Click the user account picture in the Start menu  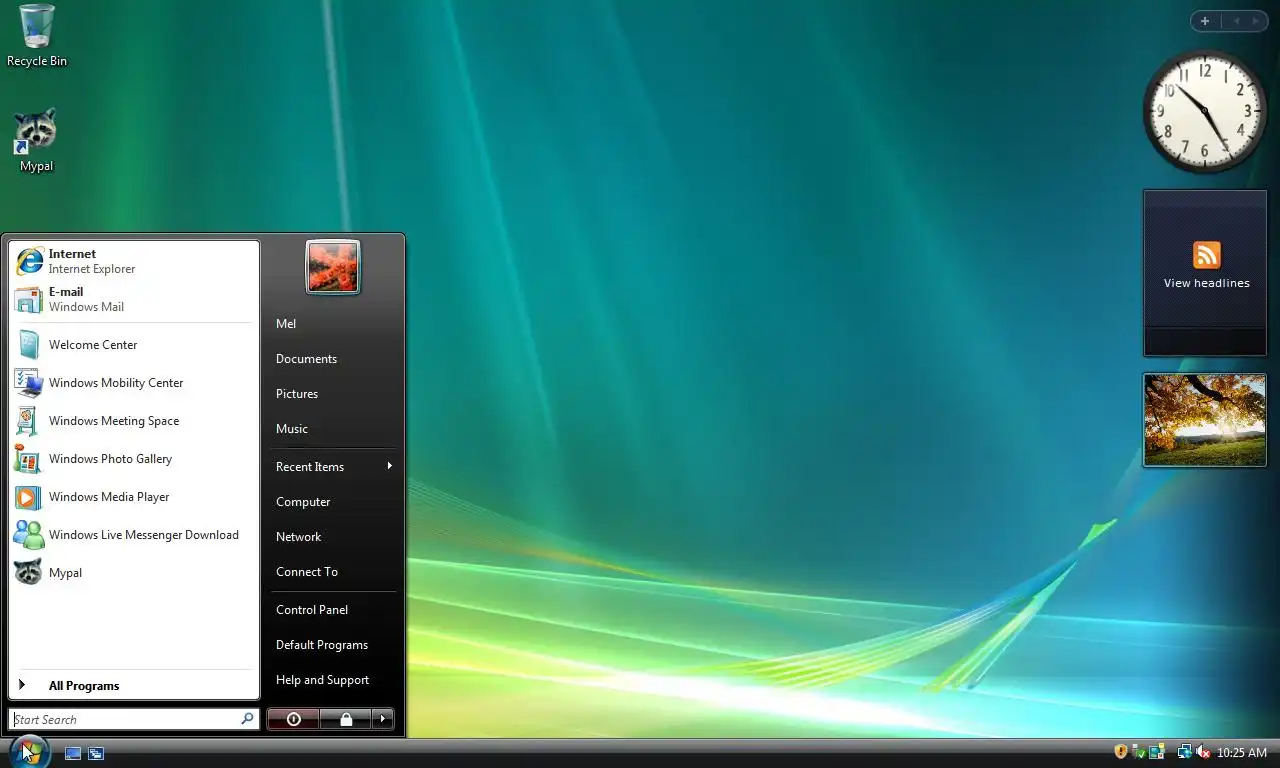pos(333,267)
